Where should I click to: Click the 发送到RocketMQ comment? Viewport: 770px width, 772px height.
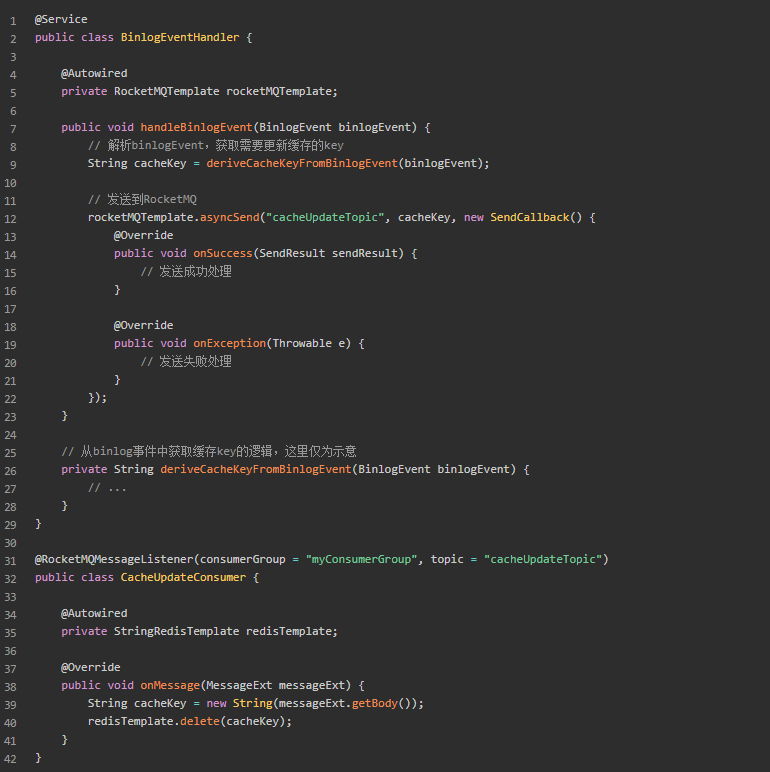tap(142, 199)
